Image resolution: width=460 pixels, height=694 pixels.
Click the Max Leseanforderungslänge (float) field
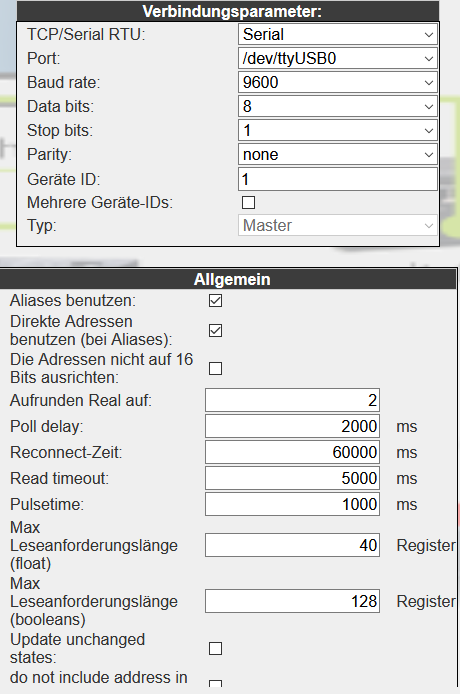tap(292, 545)
